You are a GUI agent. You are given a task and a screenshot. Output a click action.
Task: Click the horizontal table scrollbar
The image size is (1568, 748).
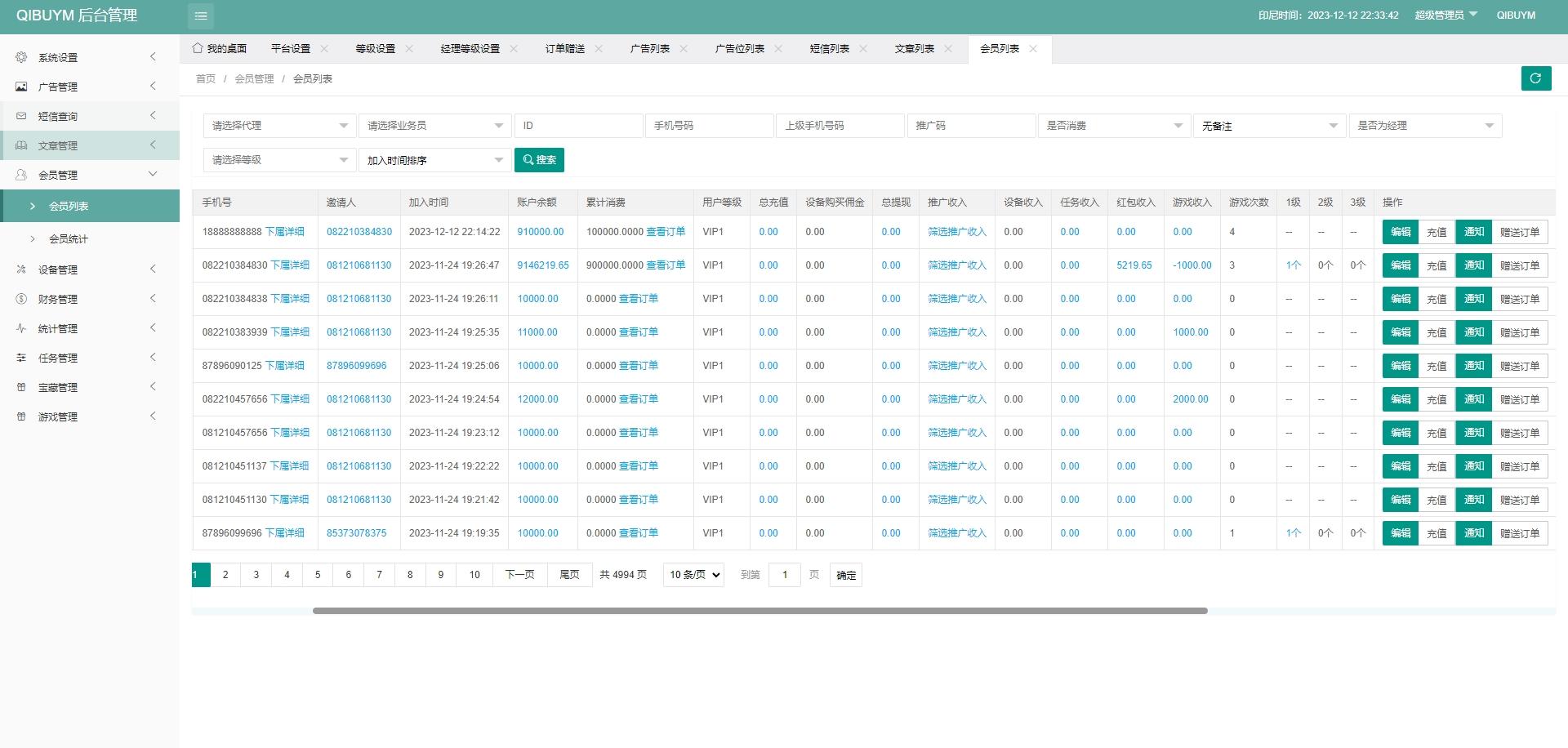coord(759,611)
